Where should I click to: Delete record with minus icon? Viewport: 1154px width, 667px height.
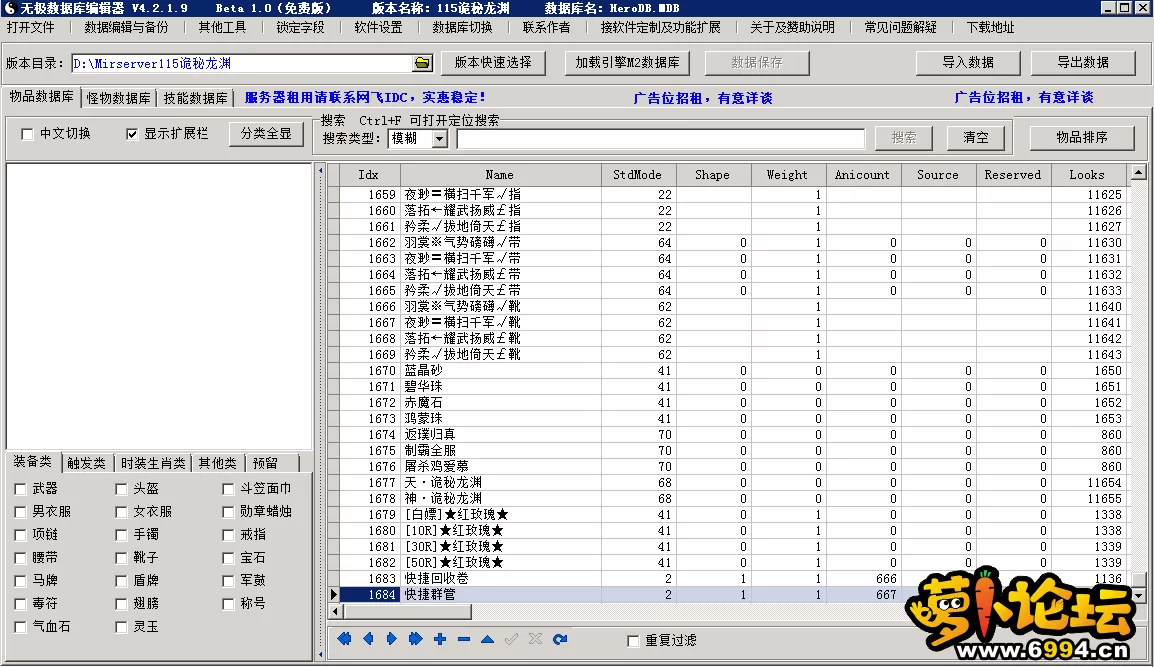click(464, 639)
